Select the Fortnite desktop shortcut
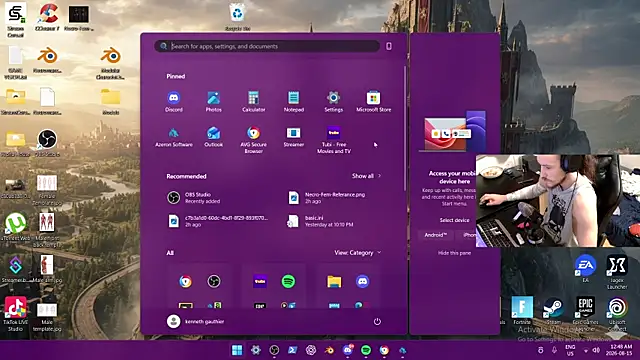This screenshot has width=640, height=360. [522, 310]
